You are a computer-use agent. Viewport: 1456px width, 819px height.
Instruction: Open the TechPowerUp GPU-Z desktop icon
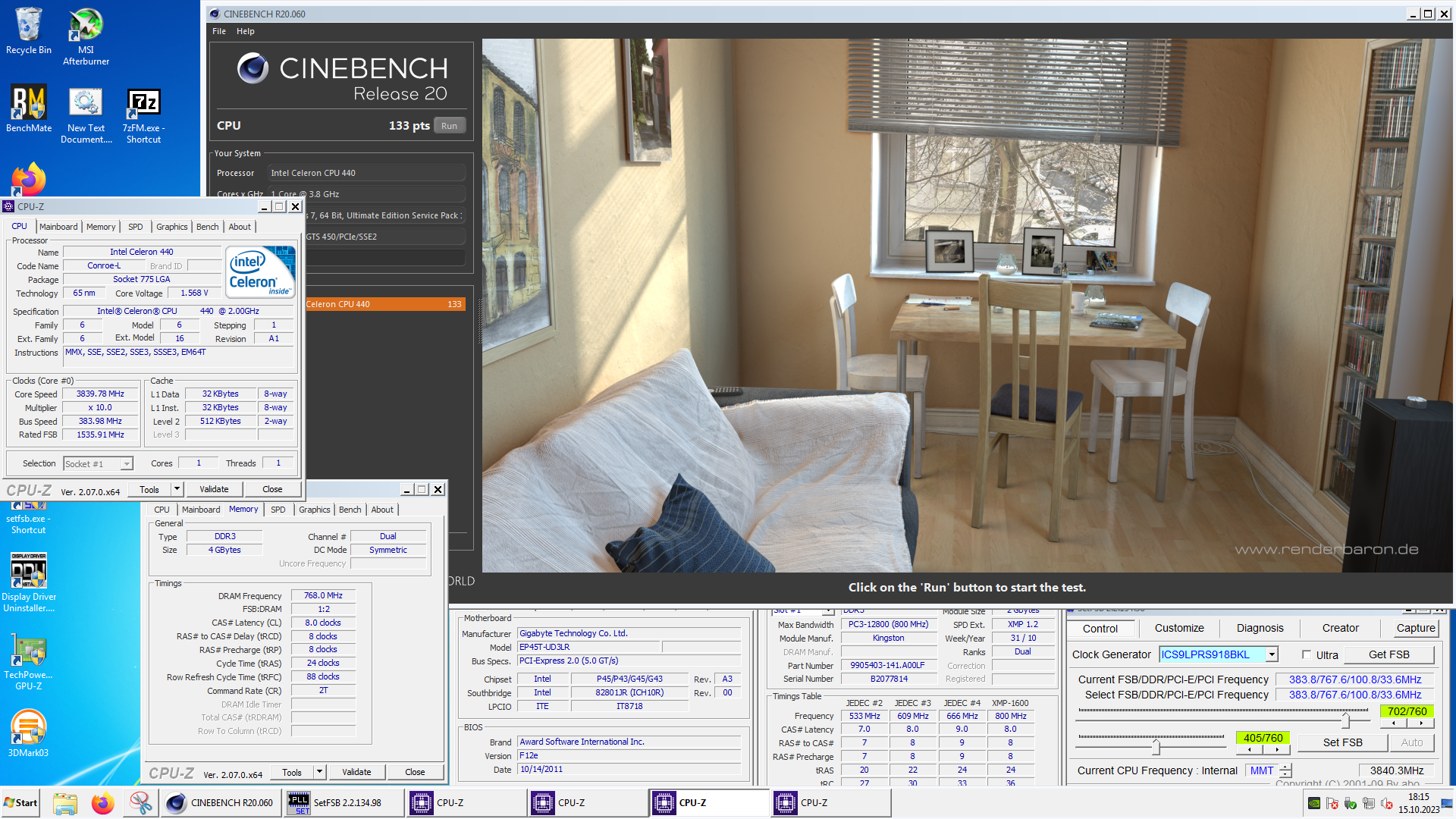tap(28, 663)
